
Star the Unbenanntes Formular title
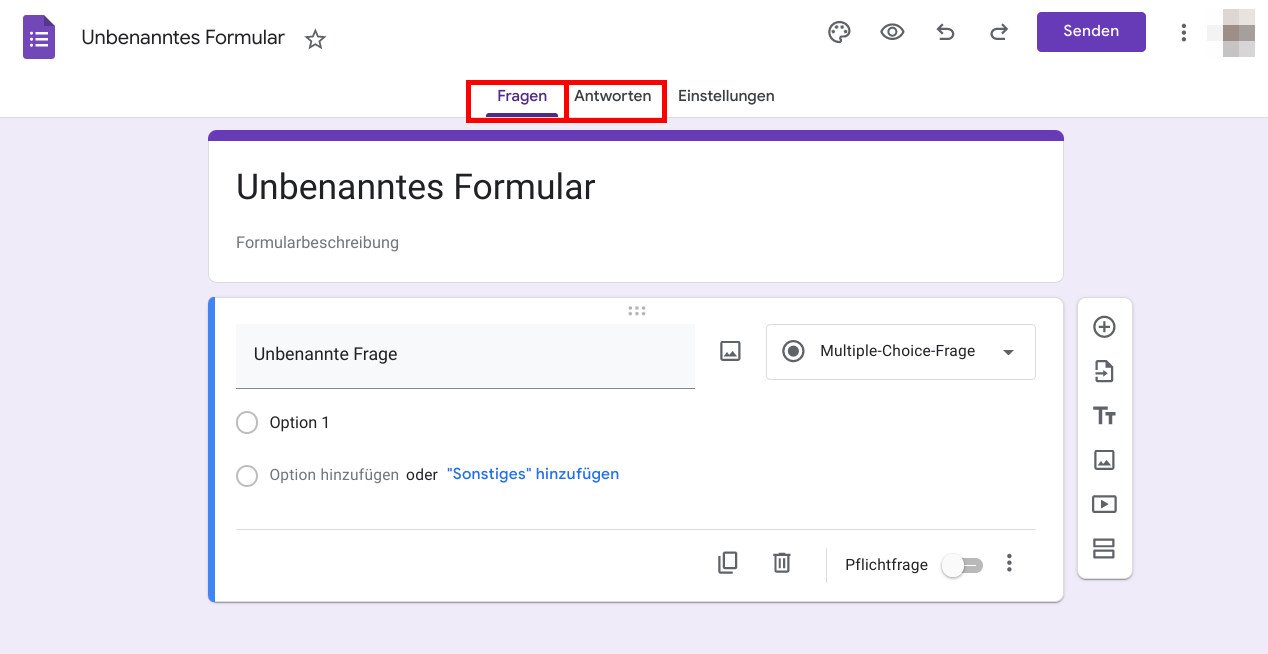315,39
